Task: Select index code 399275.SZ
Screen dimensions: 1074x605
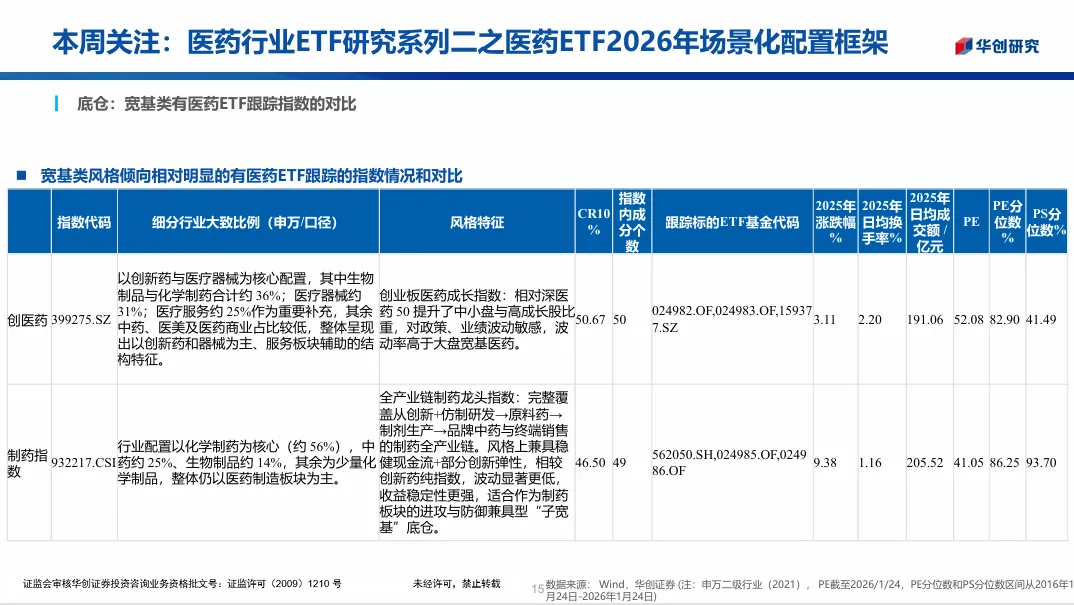Action: (81, 320)
